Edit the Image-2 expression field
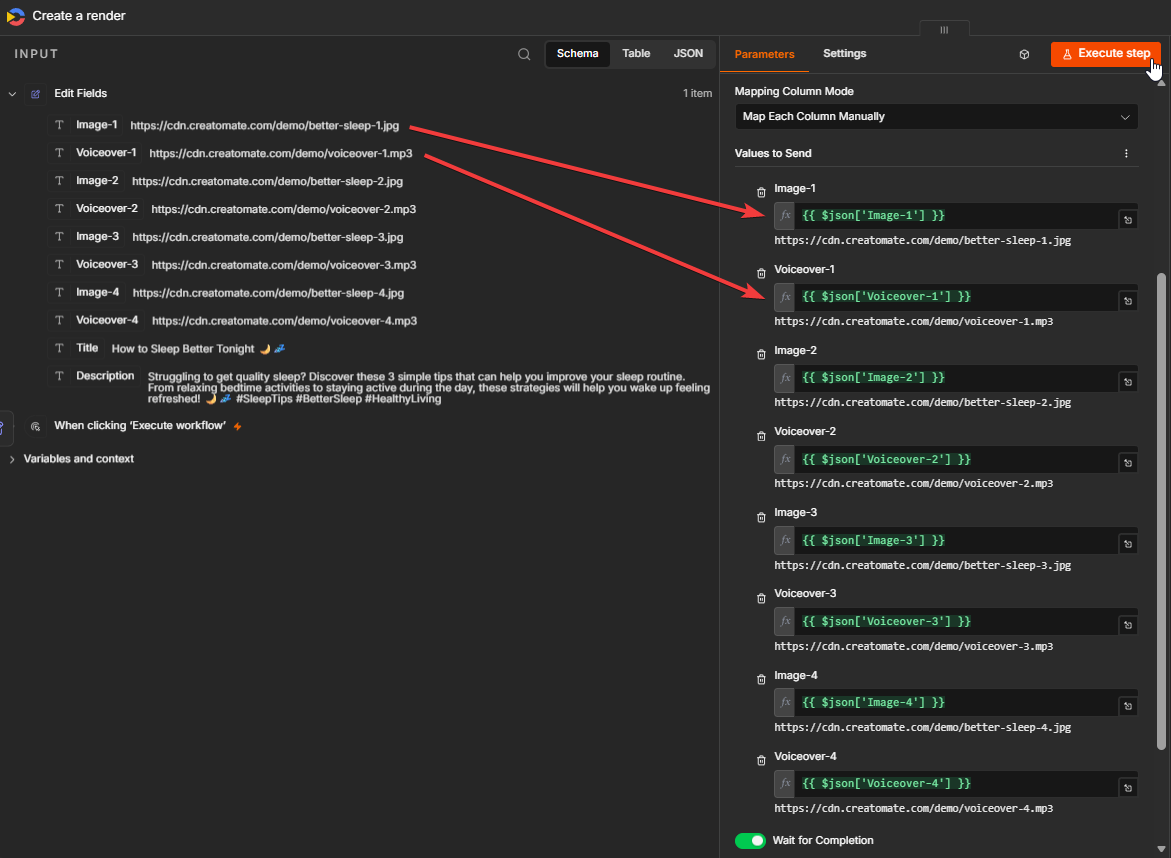Screen dimensions: 1171x858 (956, 378)
